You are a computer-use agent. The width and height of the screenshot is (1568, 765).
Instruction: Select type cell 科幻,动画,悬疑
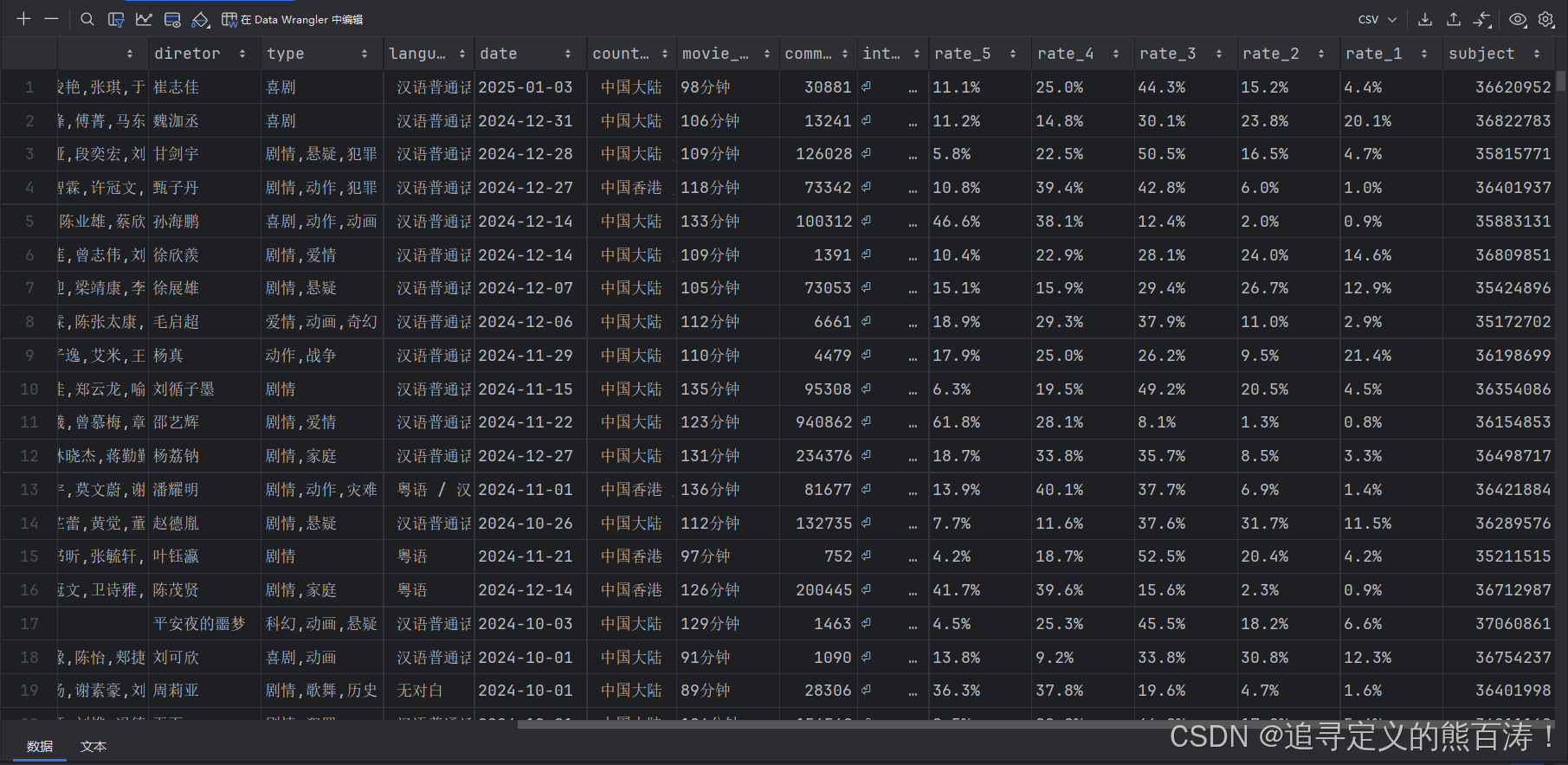[322, 624]
